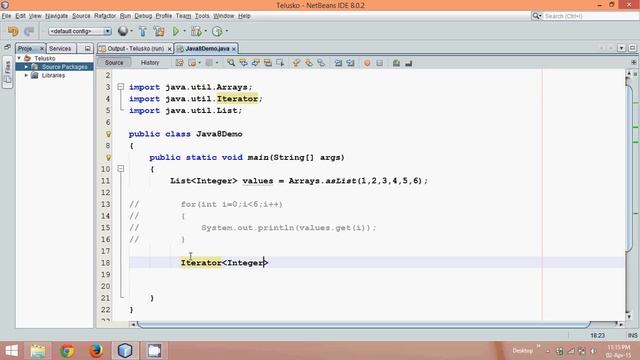This screenshot has width=640, height=360.
Task: Toggle Rectangular Selection icon
Action: point(280,62)
